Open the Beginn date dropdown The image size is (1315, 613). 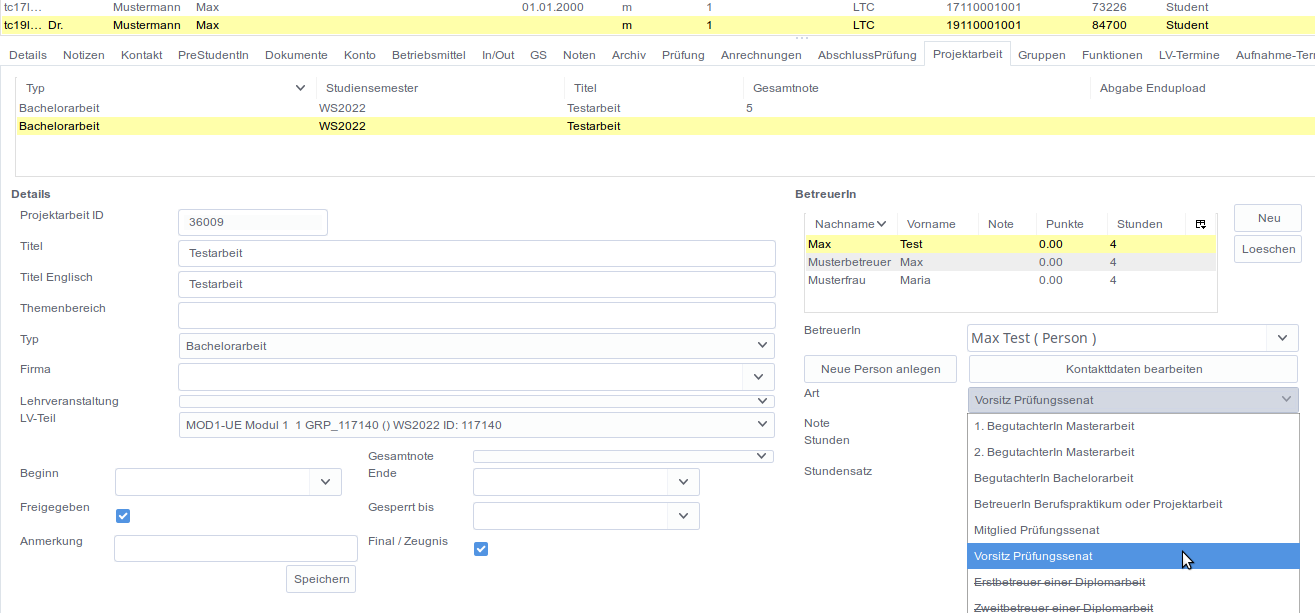coord(325,482)
